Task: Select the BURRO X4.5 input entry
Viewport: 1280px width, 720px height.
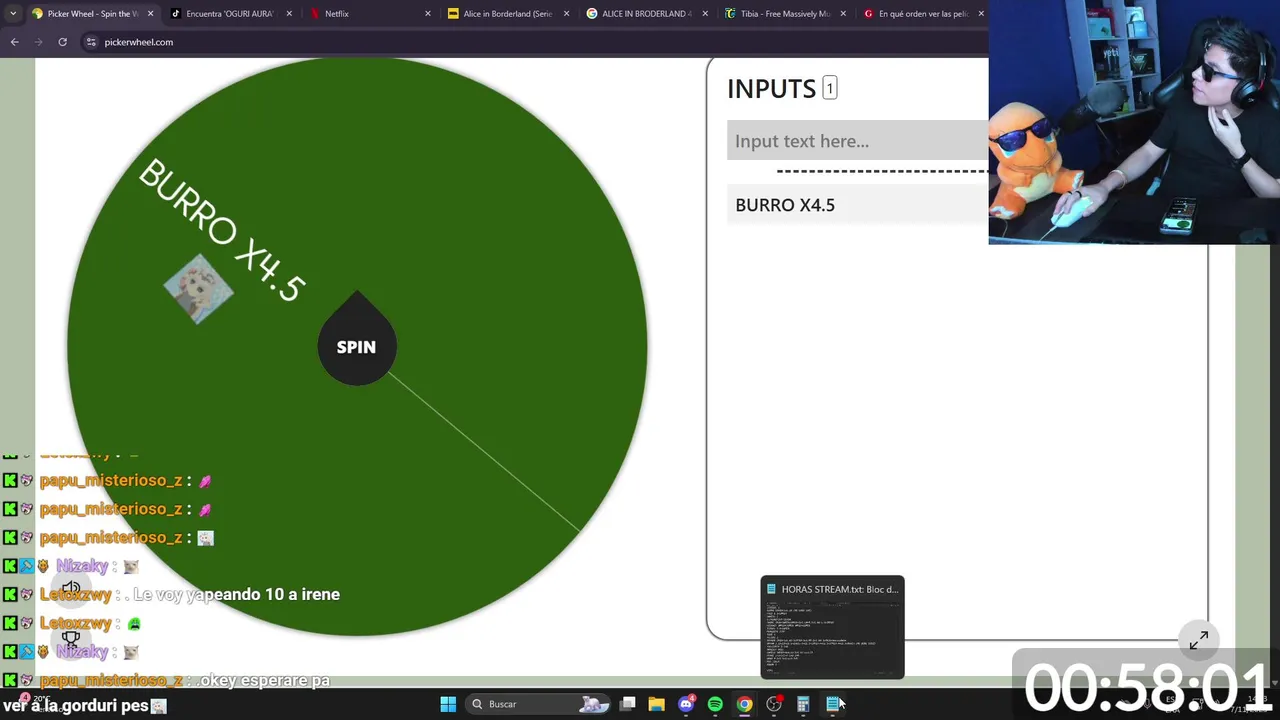Action: coord(858,205)
